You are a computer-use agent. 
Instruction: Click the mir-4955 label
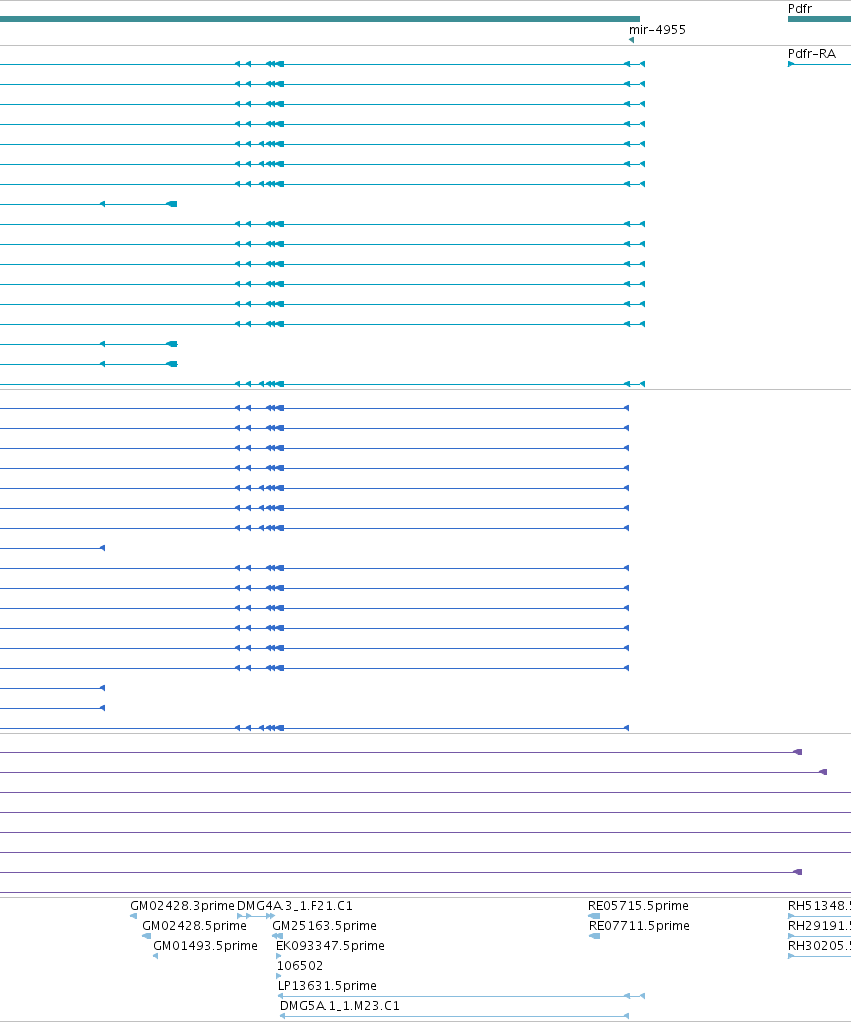[657, 29]
